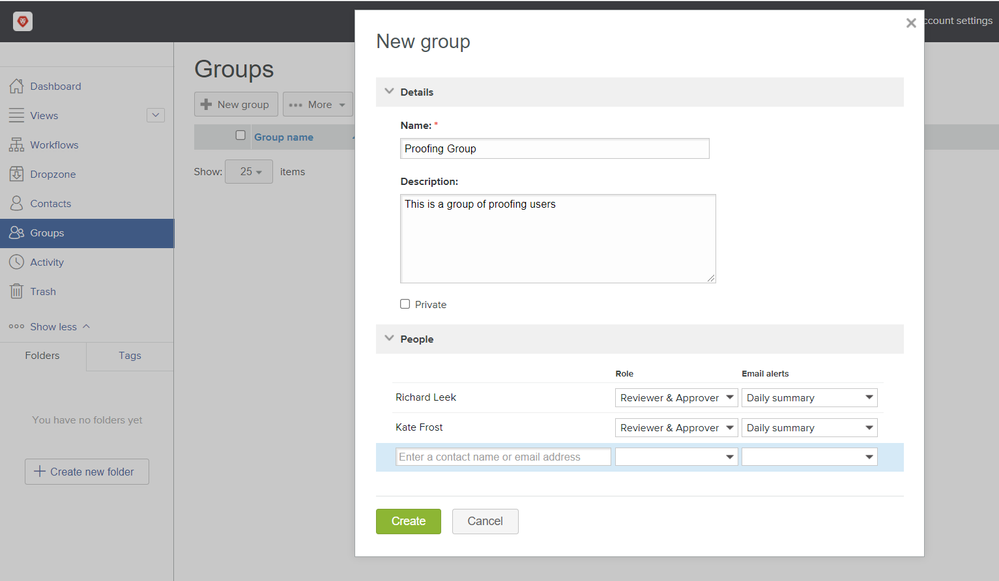Open Kate Frost's Email alerts dropdown
The image size is (999, 581).
pos(809,428)
